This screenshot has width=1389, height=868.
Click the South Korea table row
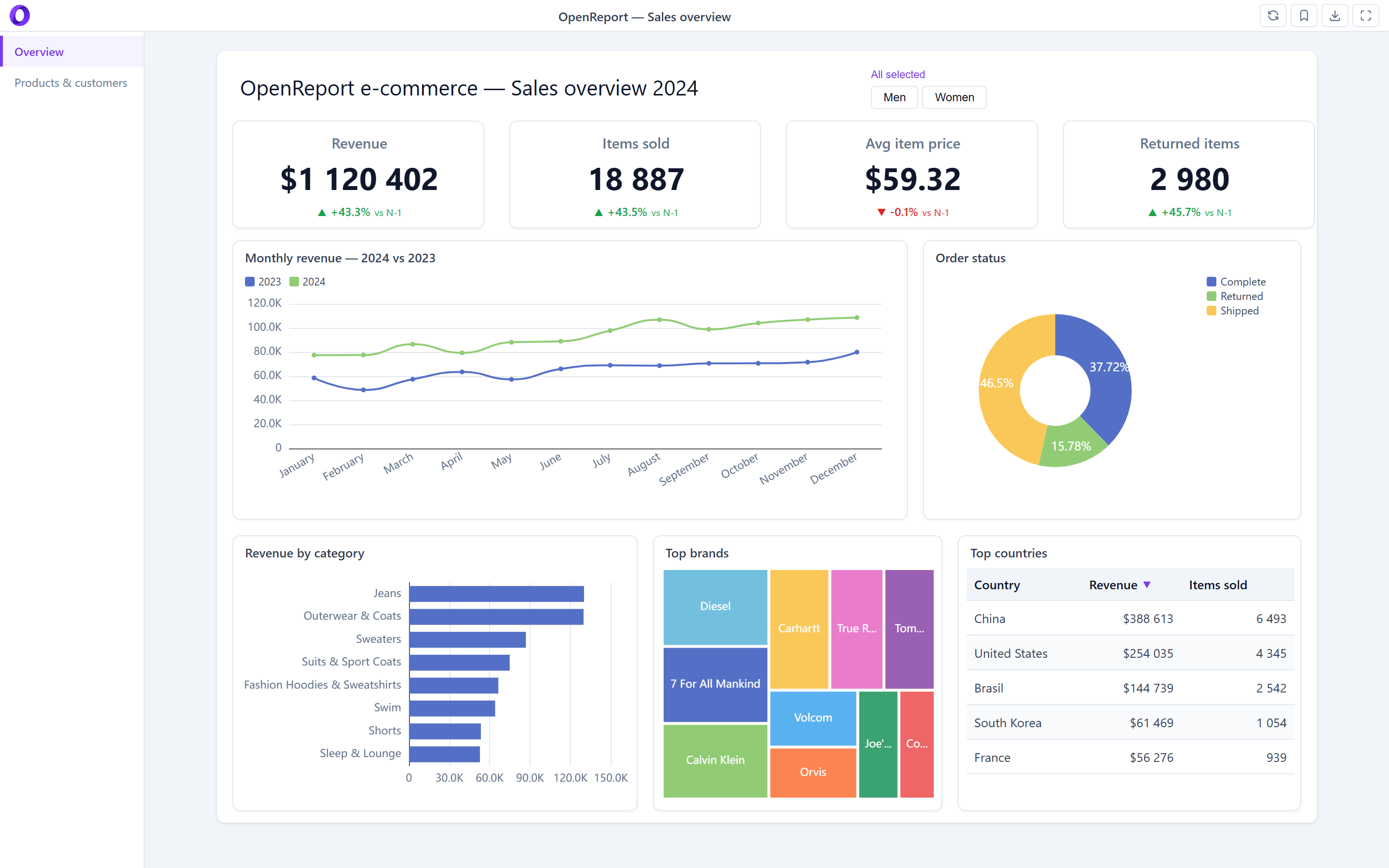pos(1130,723)
